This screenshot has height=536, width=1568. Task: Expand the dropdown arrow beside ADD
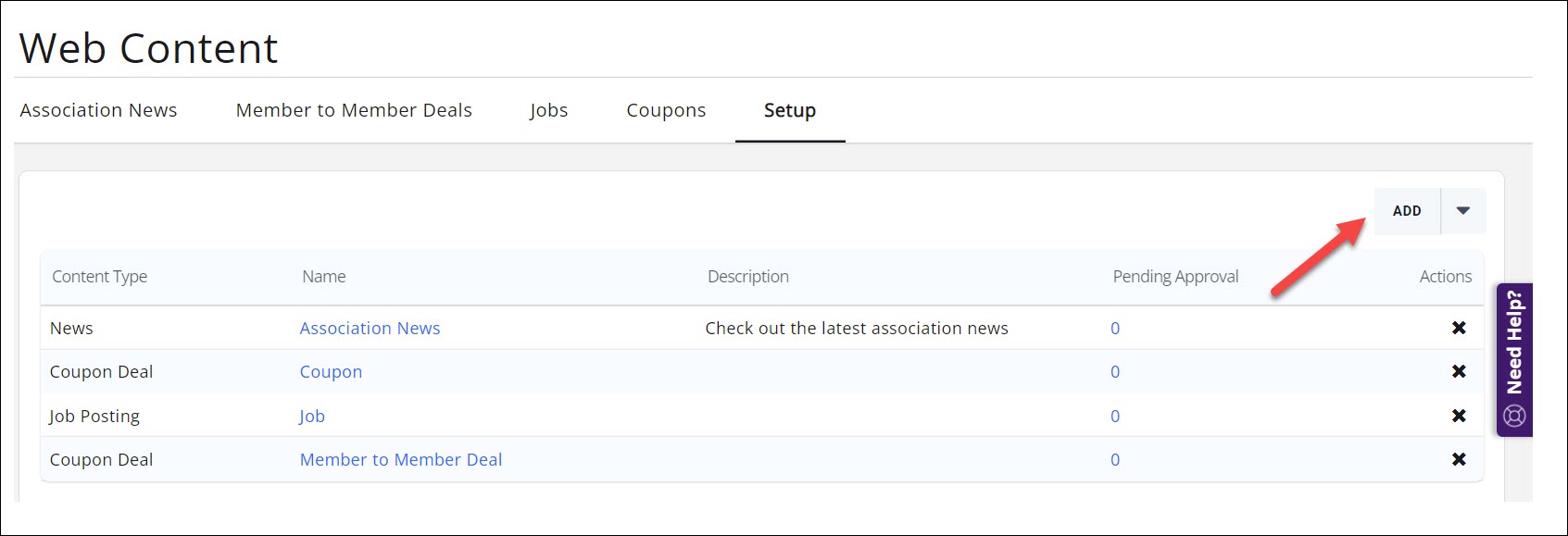1463,211
